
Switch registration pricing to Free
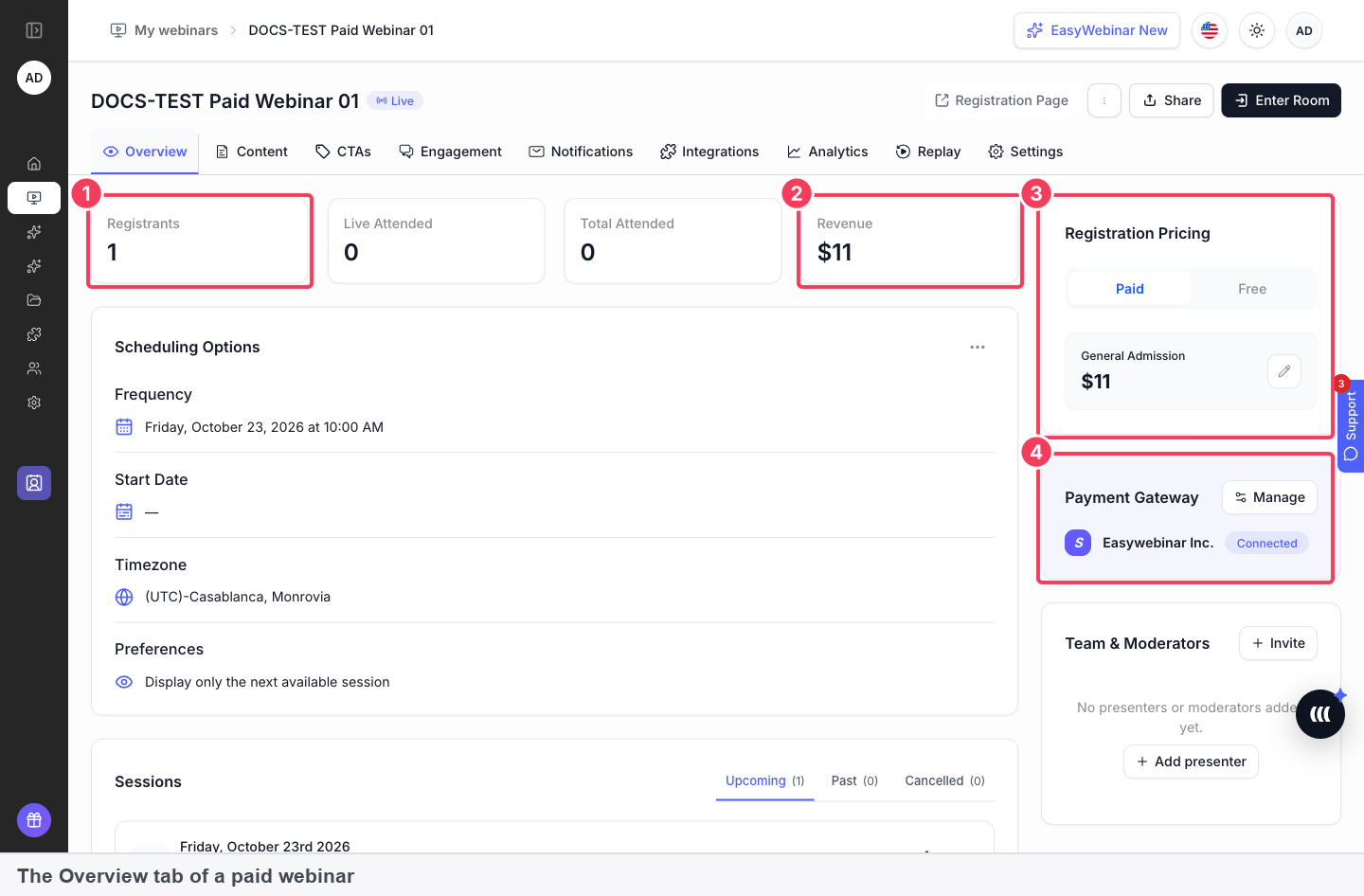pyautogui.click(x=1252, y=289)
